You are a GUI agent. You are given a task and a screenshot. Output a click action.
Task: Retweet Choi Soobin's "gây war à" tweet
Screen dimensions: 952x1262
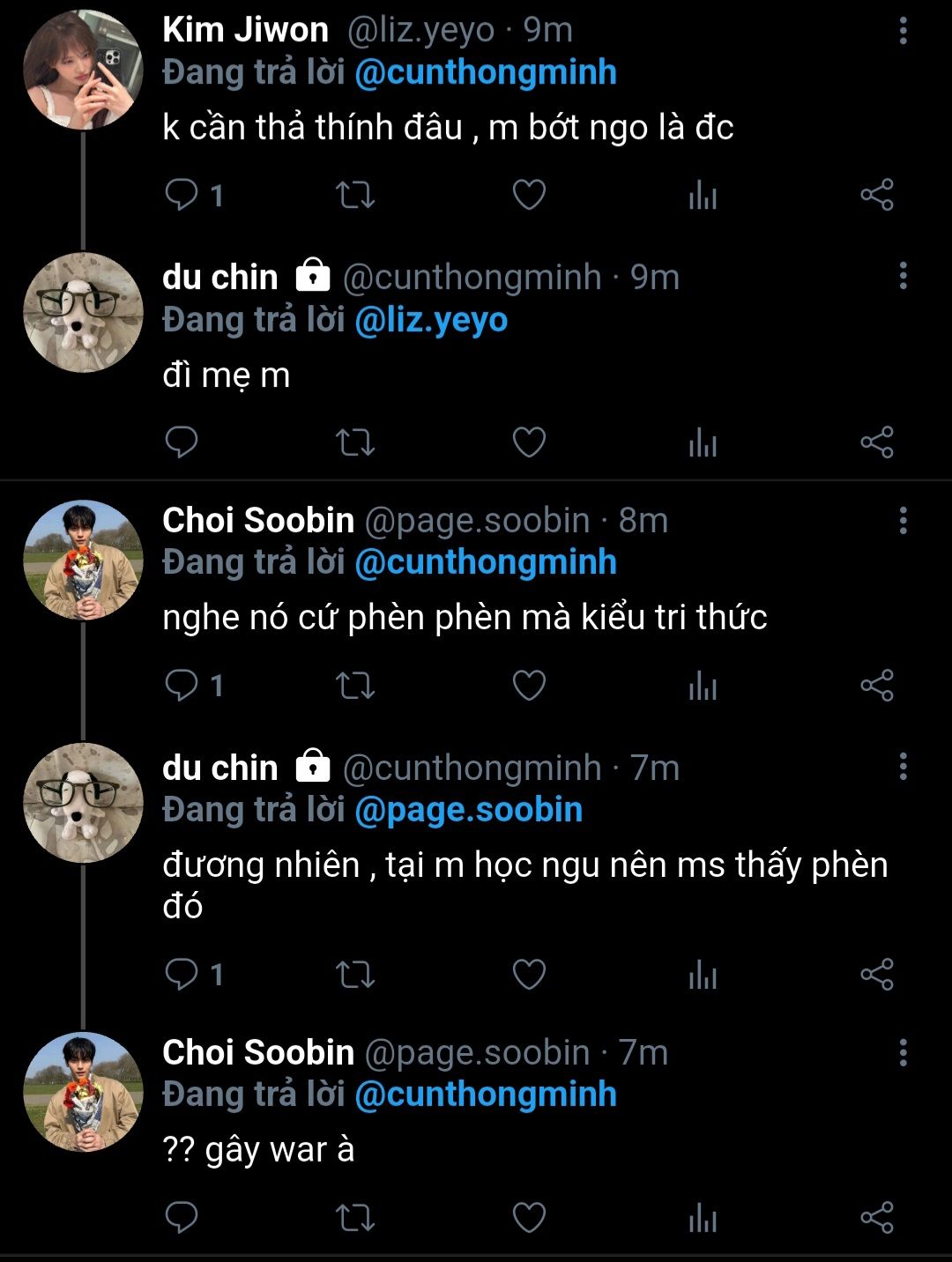[x=355, y=1218]
